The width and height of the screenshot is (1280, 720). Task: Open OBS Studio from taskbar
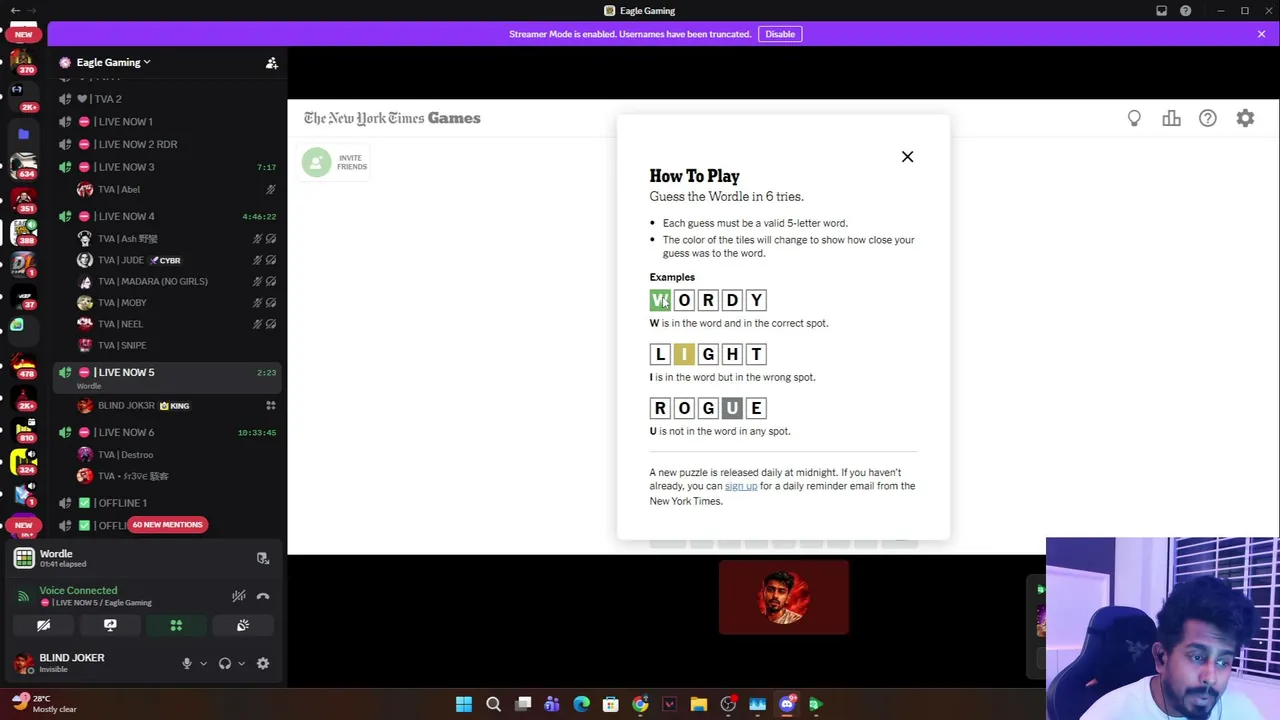pos(728,704)
